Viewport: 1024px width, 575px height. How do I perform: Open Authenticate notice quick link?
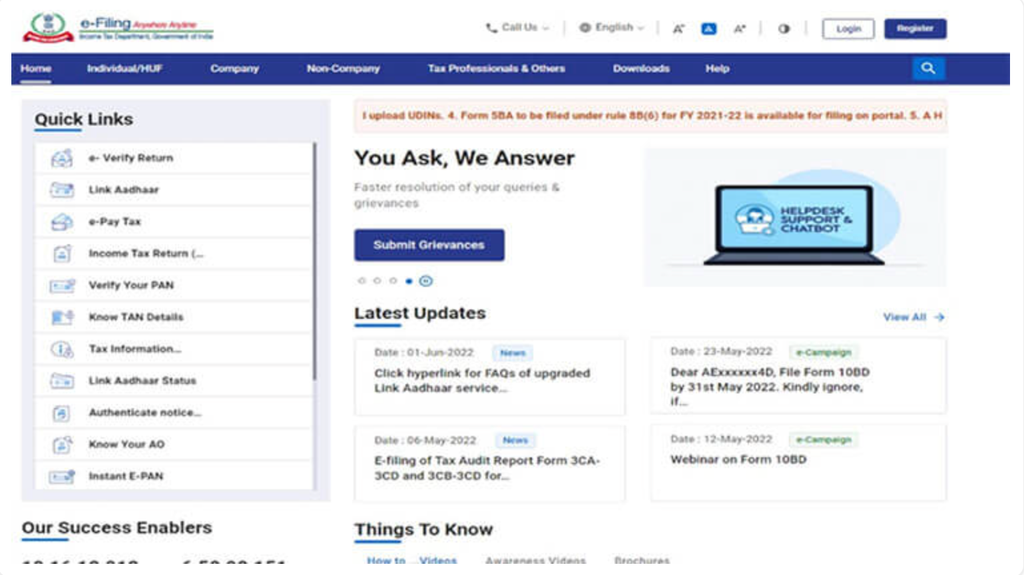tap(174, 413)
